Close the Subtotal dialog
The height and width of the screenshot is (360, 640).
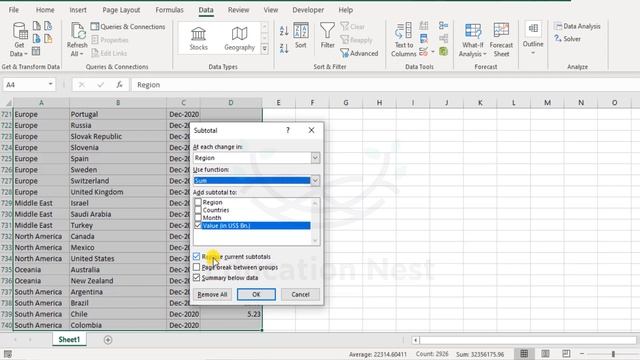(311, 130)
